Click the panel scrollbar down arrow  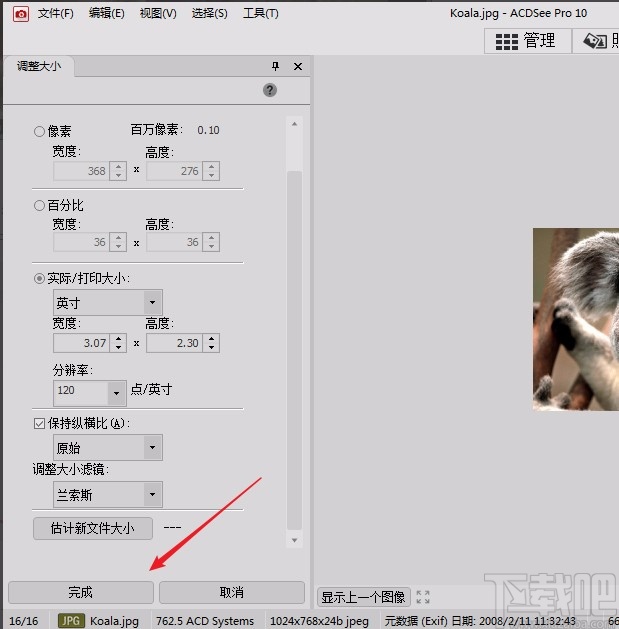294,540
